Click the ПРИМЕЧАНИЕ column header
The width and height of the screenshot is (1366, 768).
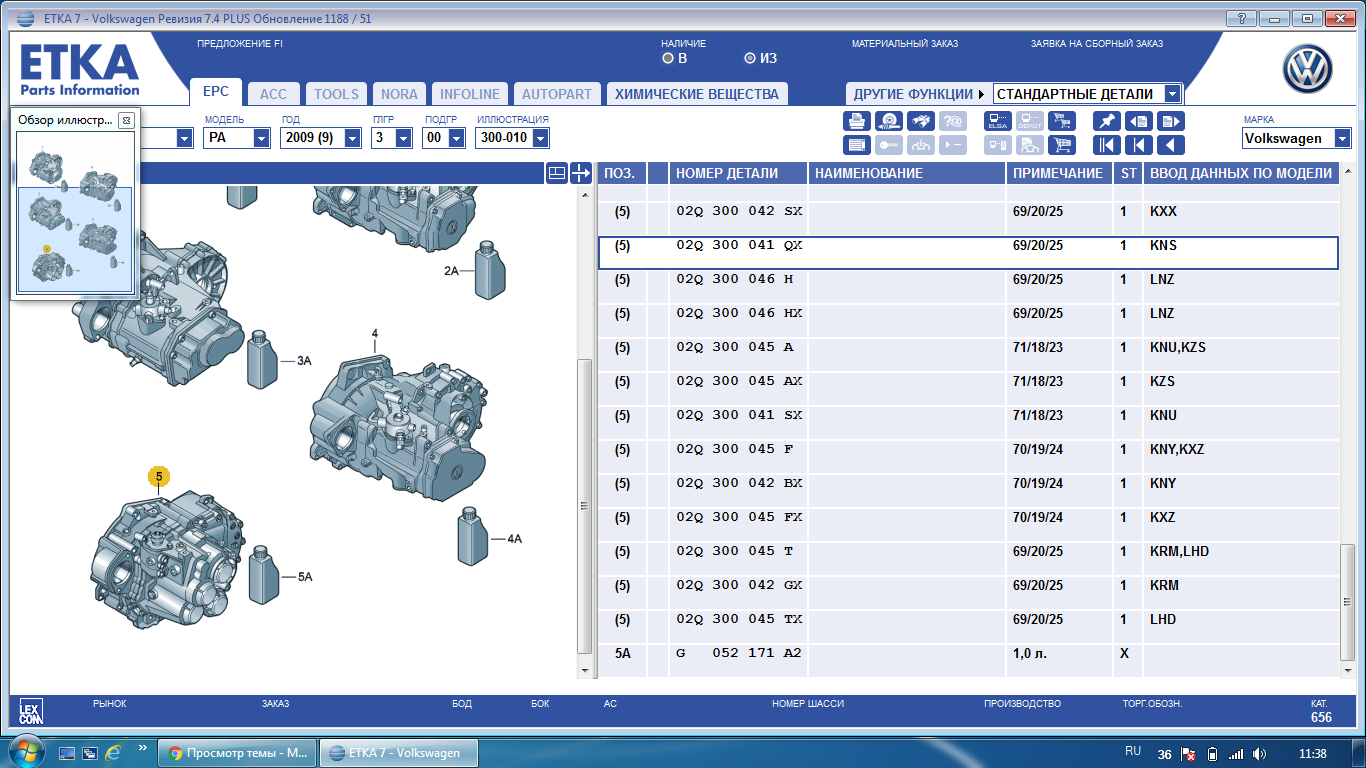(1058, 173)
